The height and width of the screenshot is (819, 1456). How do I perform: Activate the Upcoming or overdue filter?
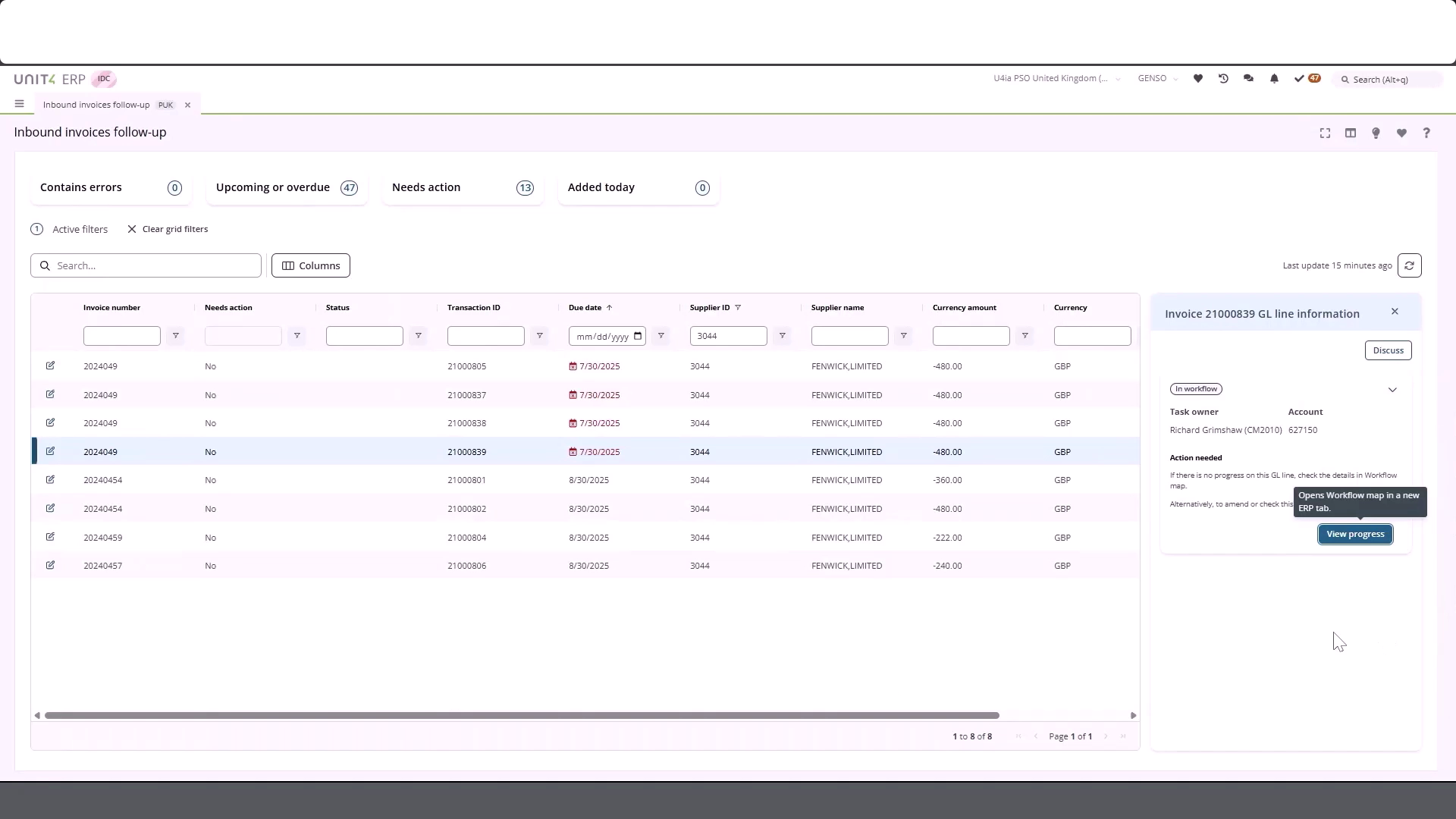click(286, 187)
